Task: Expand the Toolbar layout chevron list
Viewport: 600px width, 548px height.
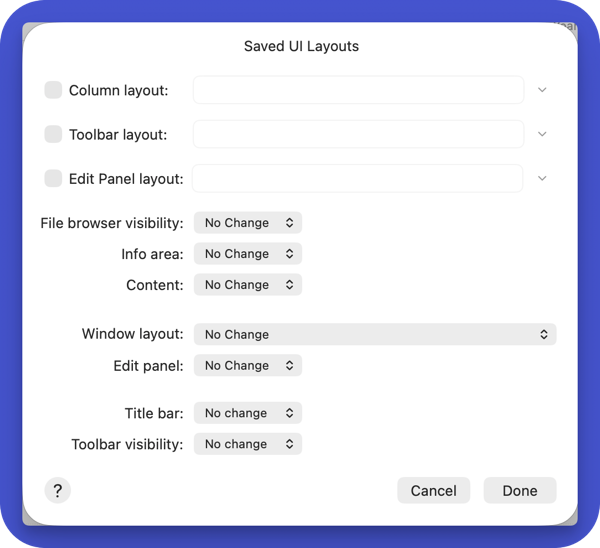Action: 542,134
